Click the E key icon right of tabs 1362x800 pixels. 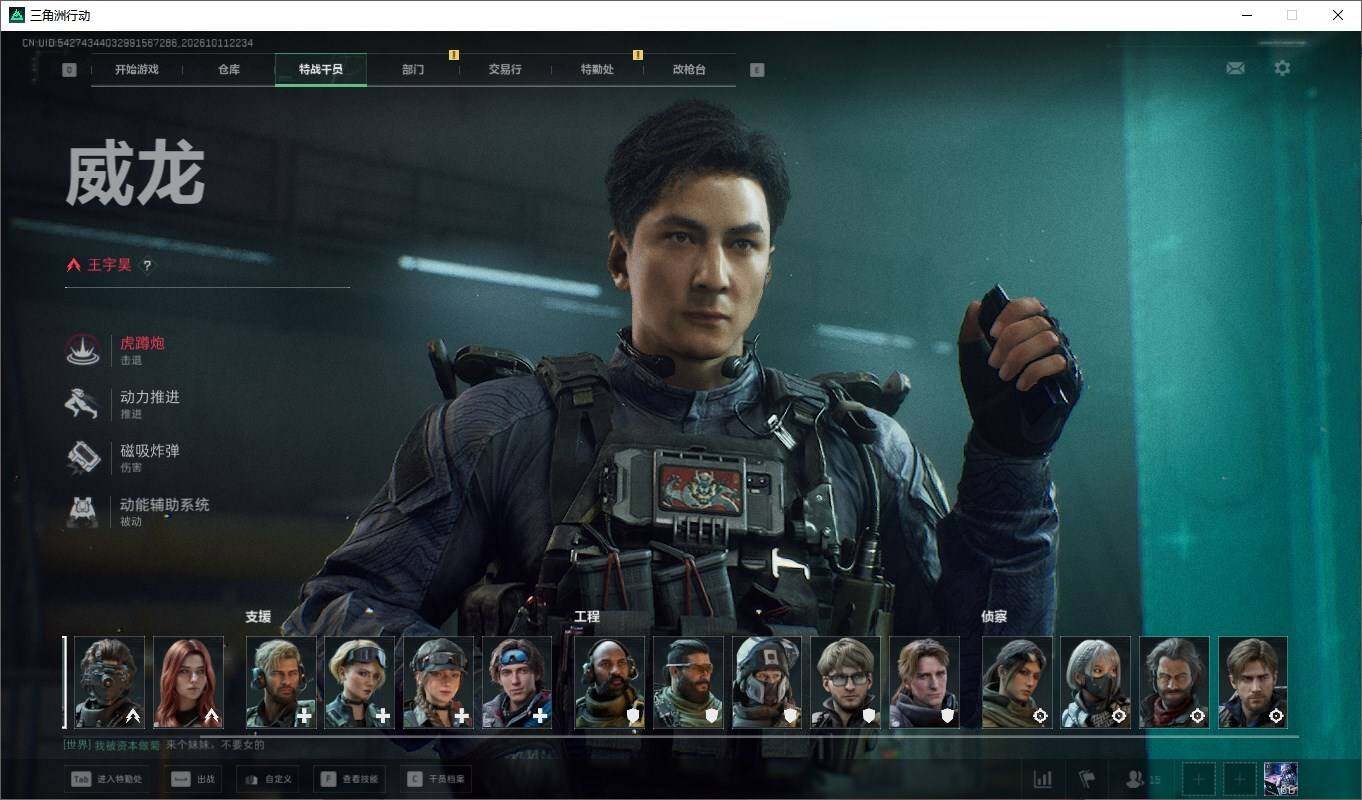(757, 70)
